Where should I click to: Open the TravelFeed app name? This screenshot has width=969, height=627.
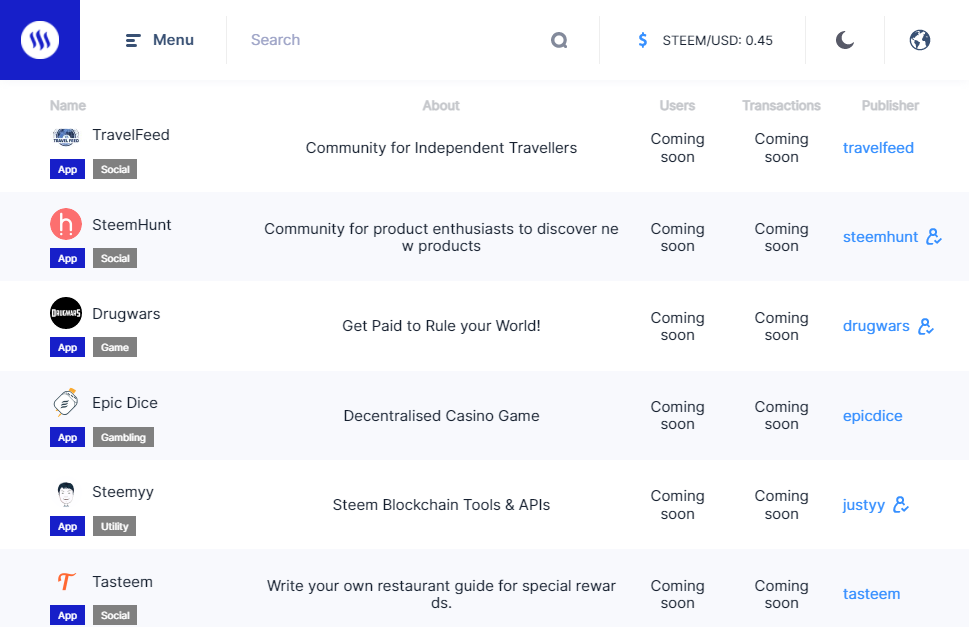[130, 135]
